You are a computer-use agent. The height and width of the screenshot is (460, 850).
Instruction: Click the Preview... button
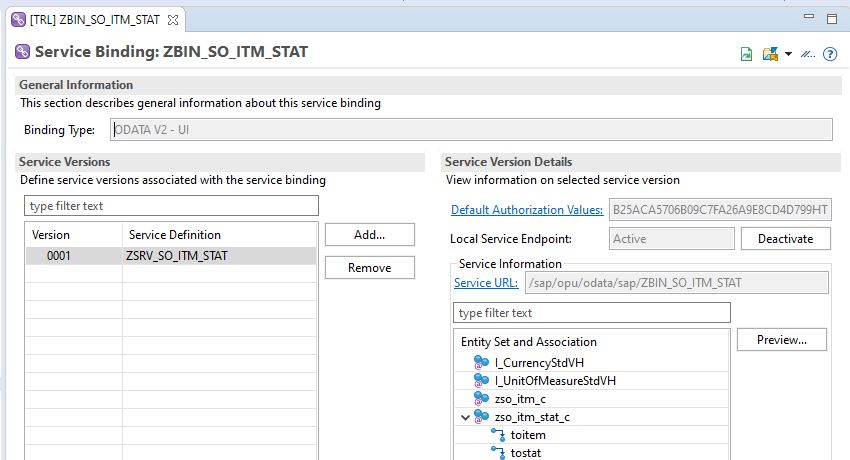782,340
